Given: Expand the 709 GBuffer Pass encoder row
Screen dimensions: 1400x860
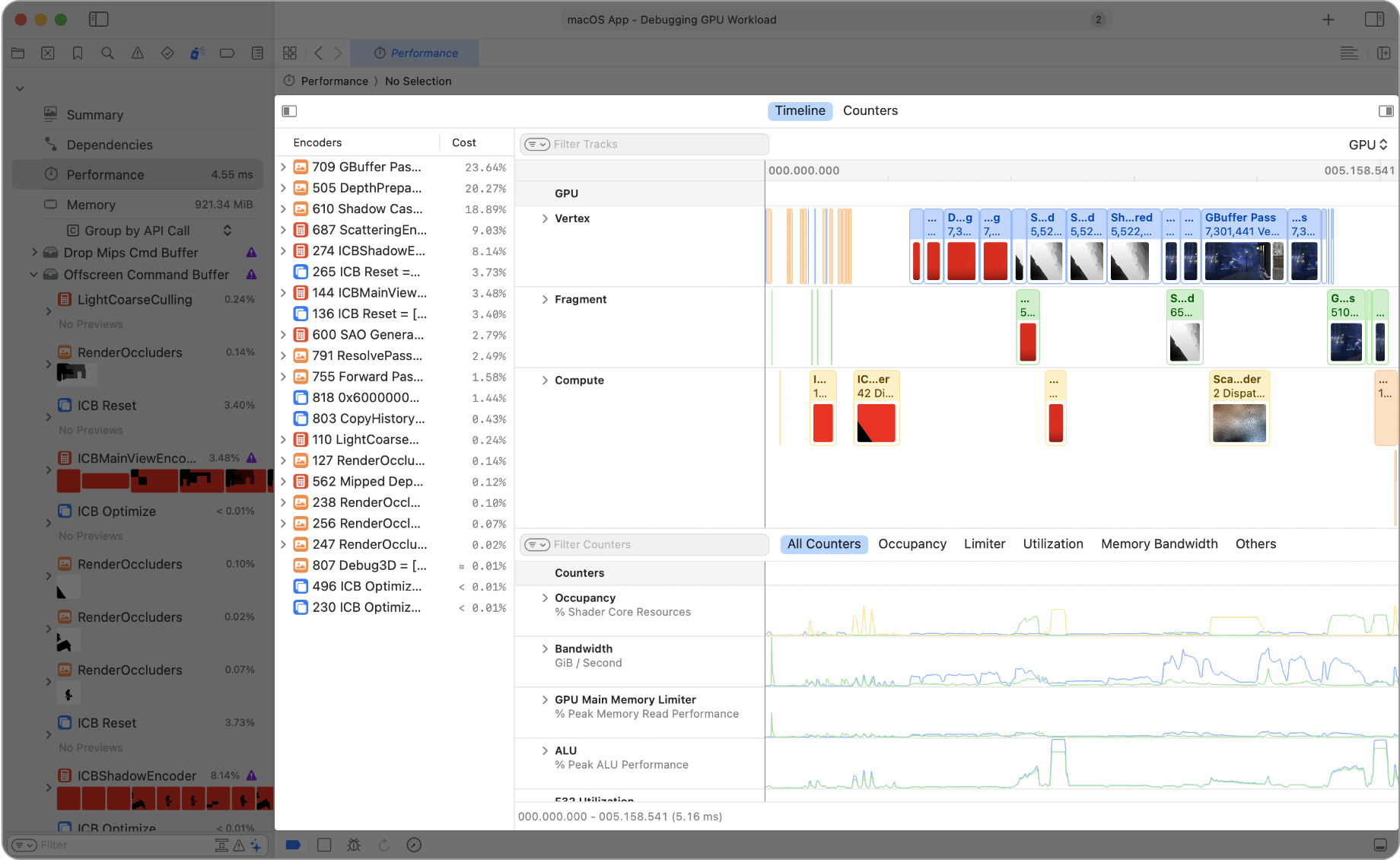Looking at the screenshot, I should pos(283,167).
